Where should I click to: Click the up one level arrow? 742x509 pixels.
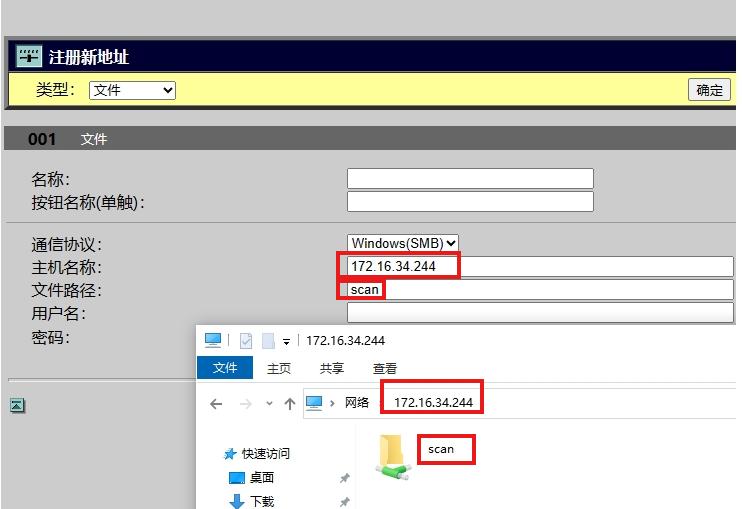coord(290,404)
